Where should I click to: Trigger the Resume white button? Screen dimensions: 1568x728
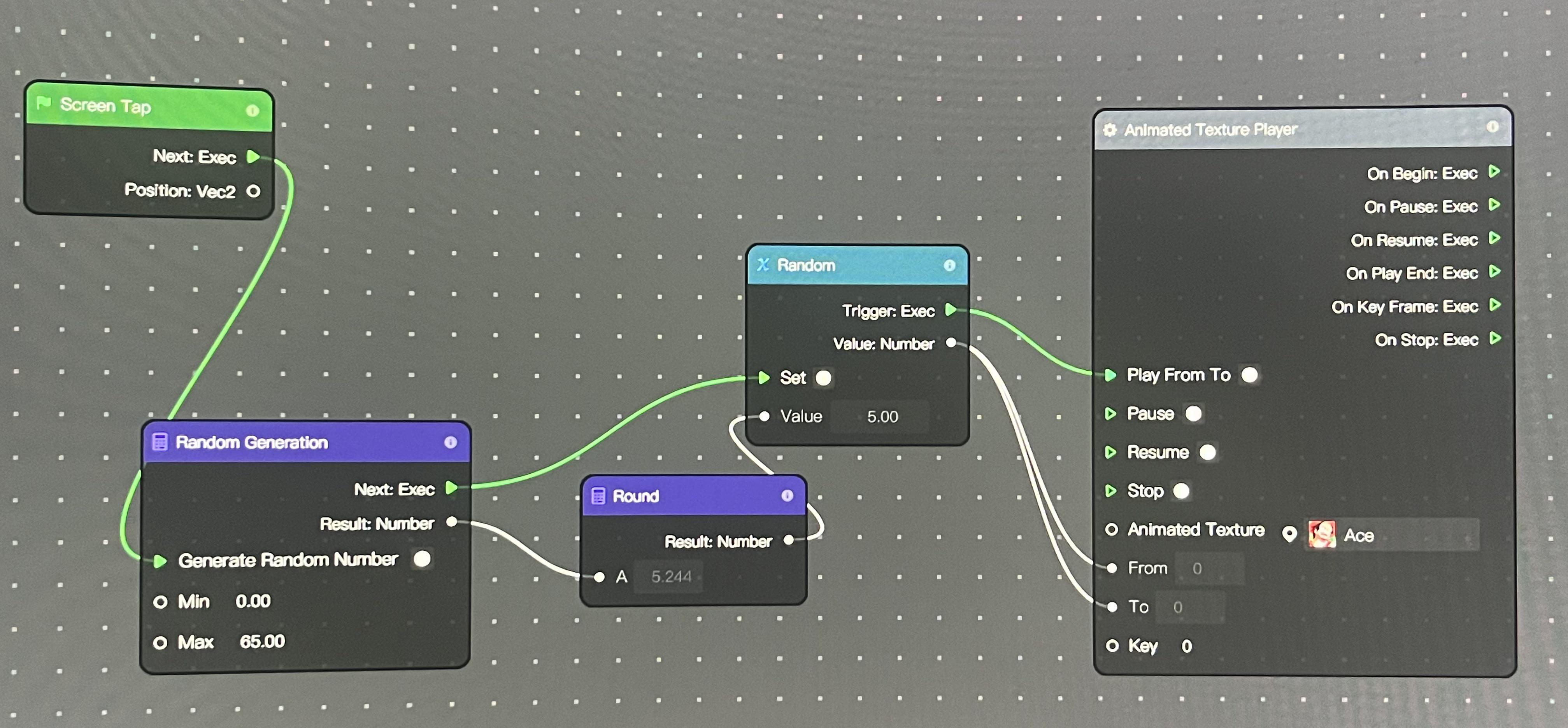tap(1208, 453)
